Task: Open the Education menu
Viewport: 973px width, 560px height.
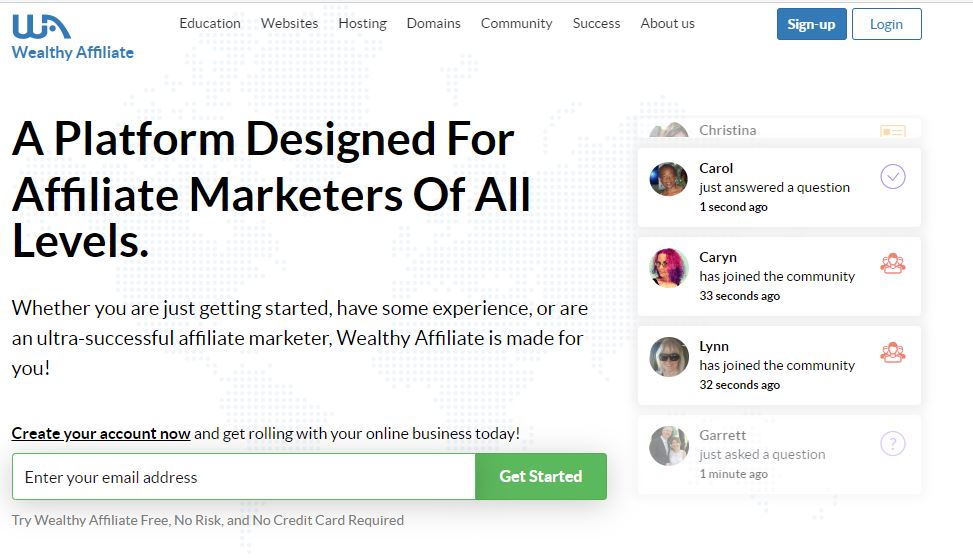Action: (x=210, y=24)
